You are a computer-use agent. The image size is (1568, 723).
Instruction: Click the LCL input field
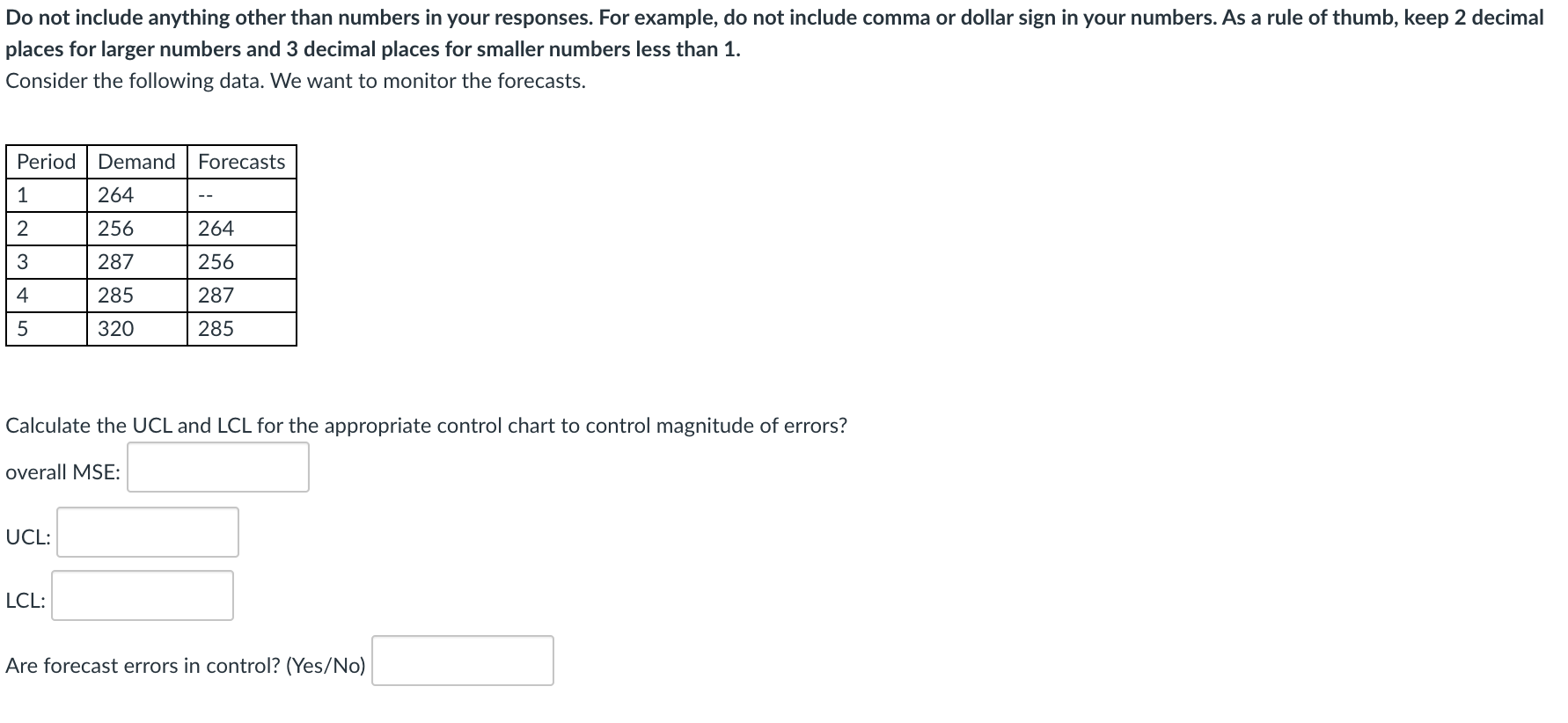[x=142, y=596]
